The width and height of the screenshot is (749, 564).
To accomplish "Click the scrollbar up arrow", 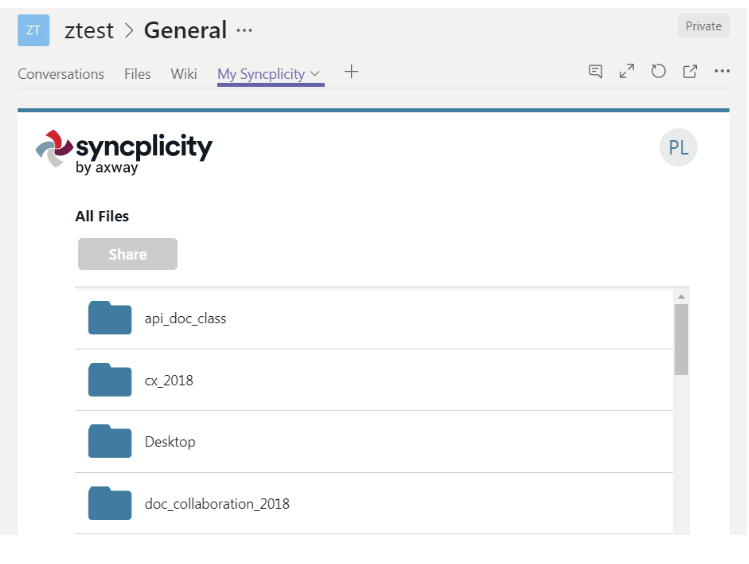I will tap(681, 297).
